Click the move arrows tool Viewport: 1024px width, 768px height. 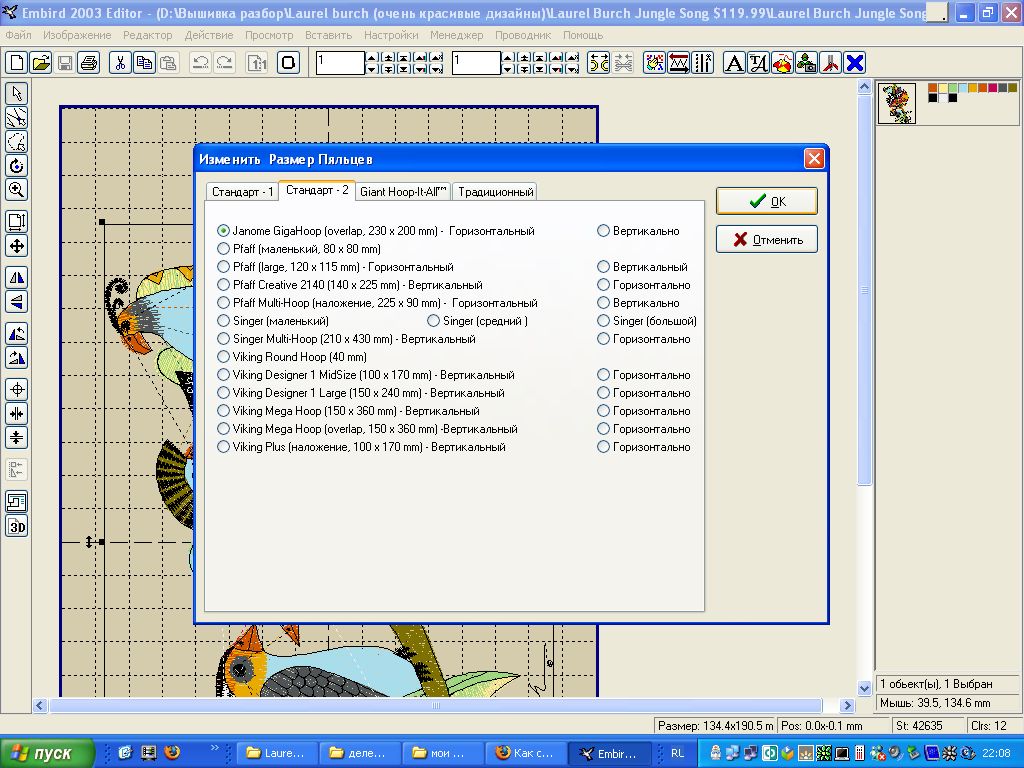16,246
